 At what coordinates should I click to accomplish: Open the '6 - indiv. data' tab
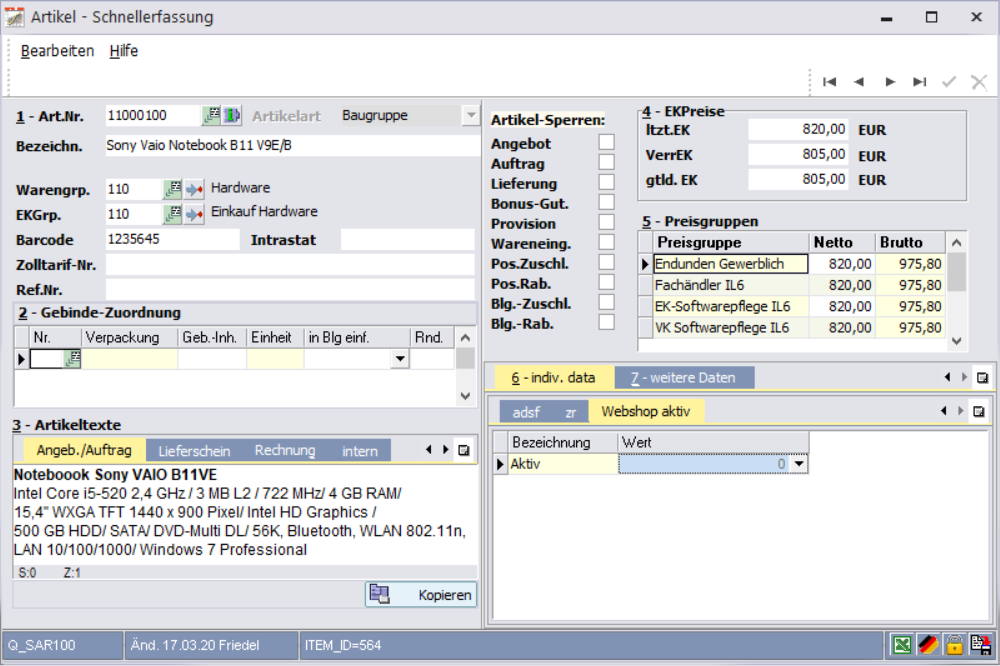point(554,378)
